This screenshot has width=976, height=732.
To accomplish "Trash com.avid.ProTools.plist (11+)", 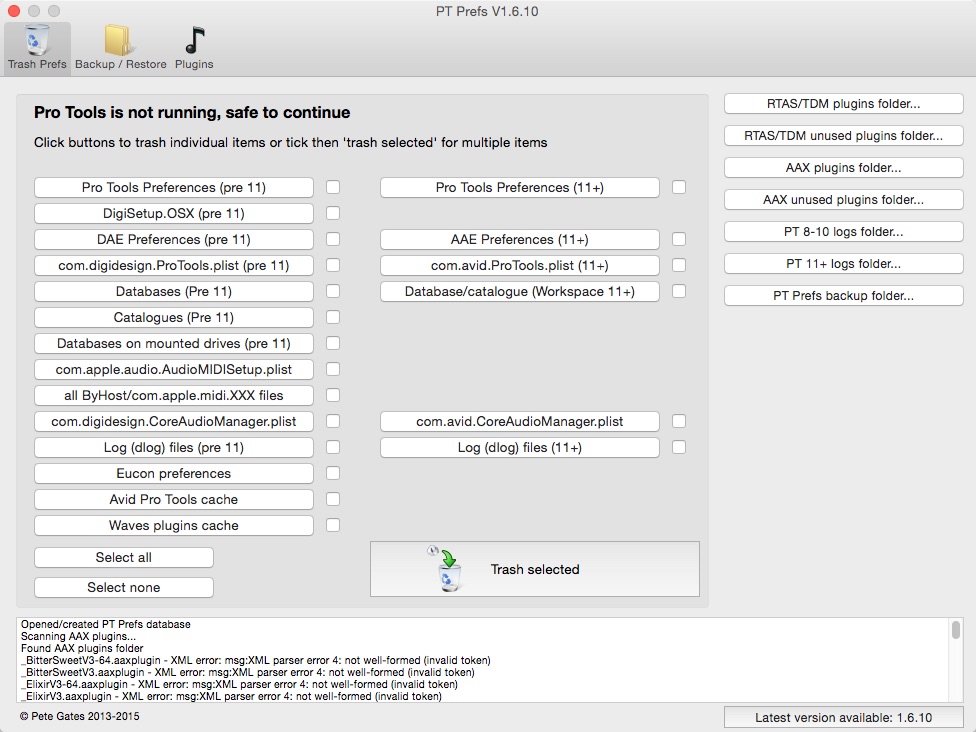I will [520, 265].
